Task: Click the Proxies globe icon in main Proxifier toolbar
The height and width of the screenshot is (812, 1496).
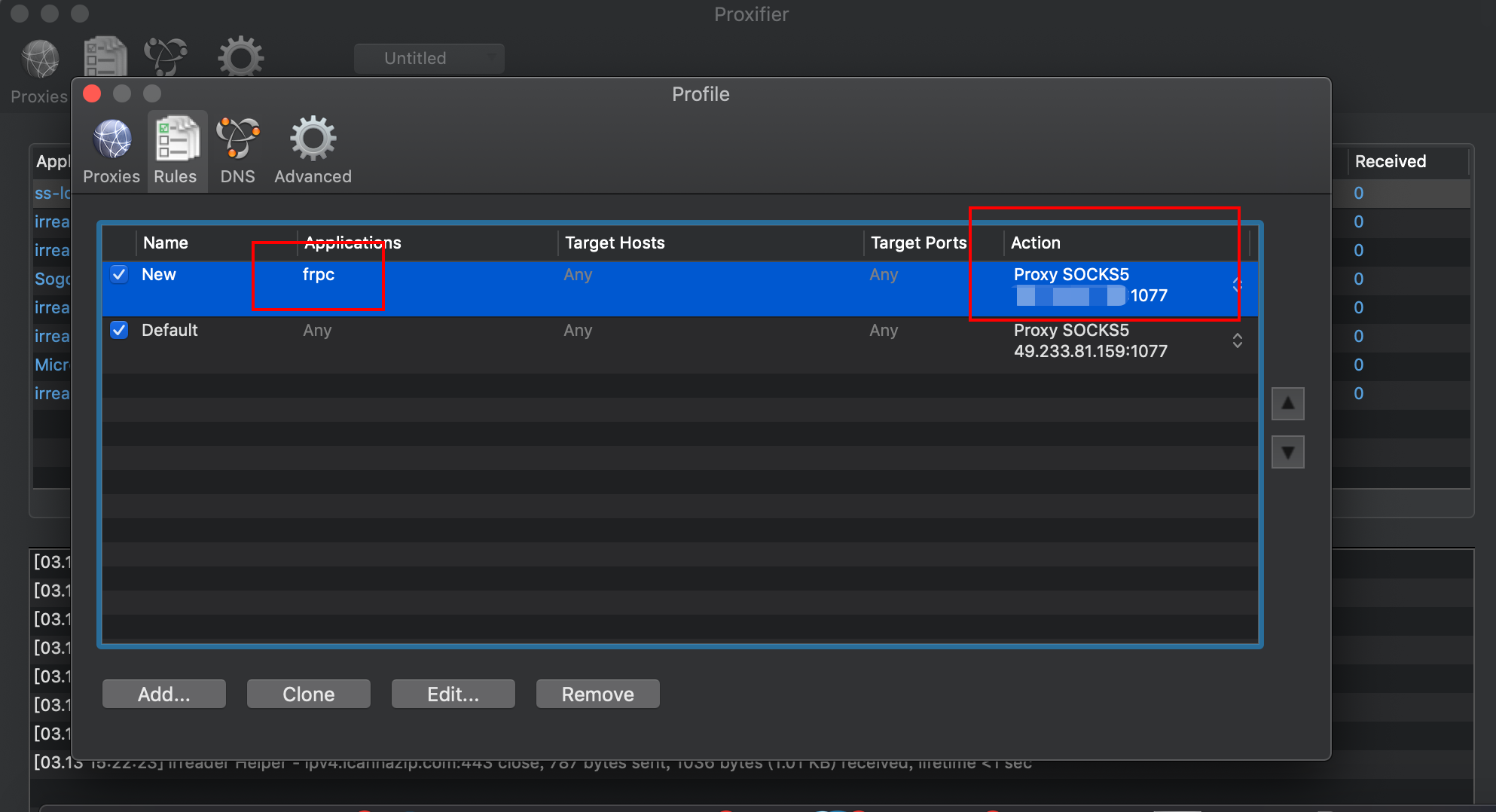Action: point(40,59)
